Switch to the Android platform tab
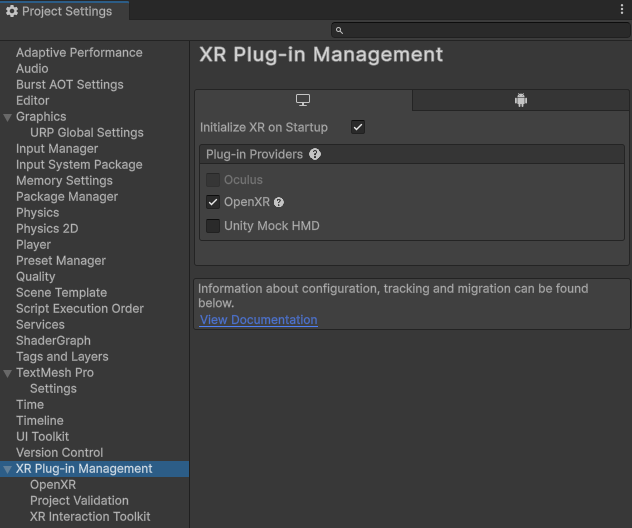The height and width of the screenshot is (528, 632). coord(521,100)
